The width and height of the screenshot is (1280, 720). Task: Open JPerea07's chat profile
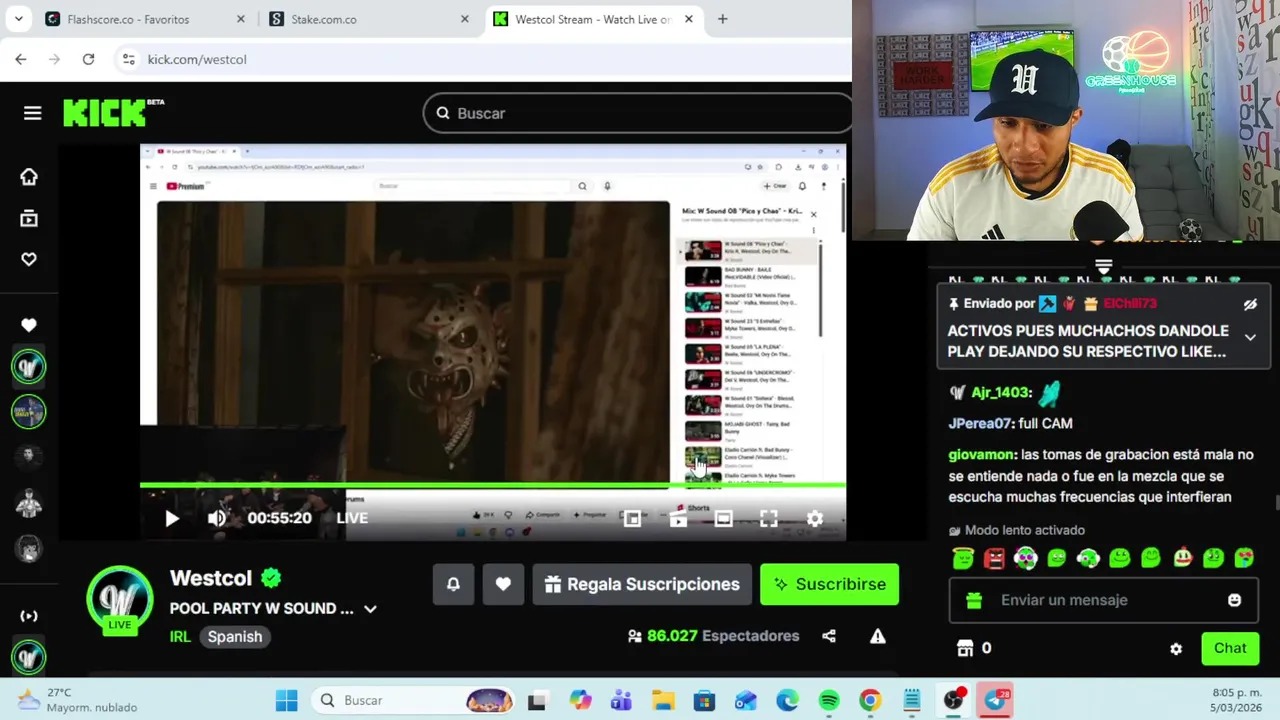pos(980,424)
